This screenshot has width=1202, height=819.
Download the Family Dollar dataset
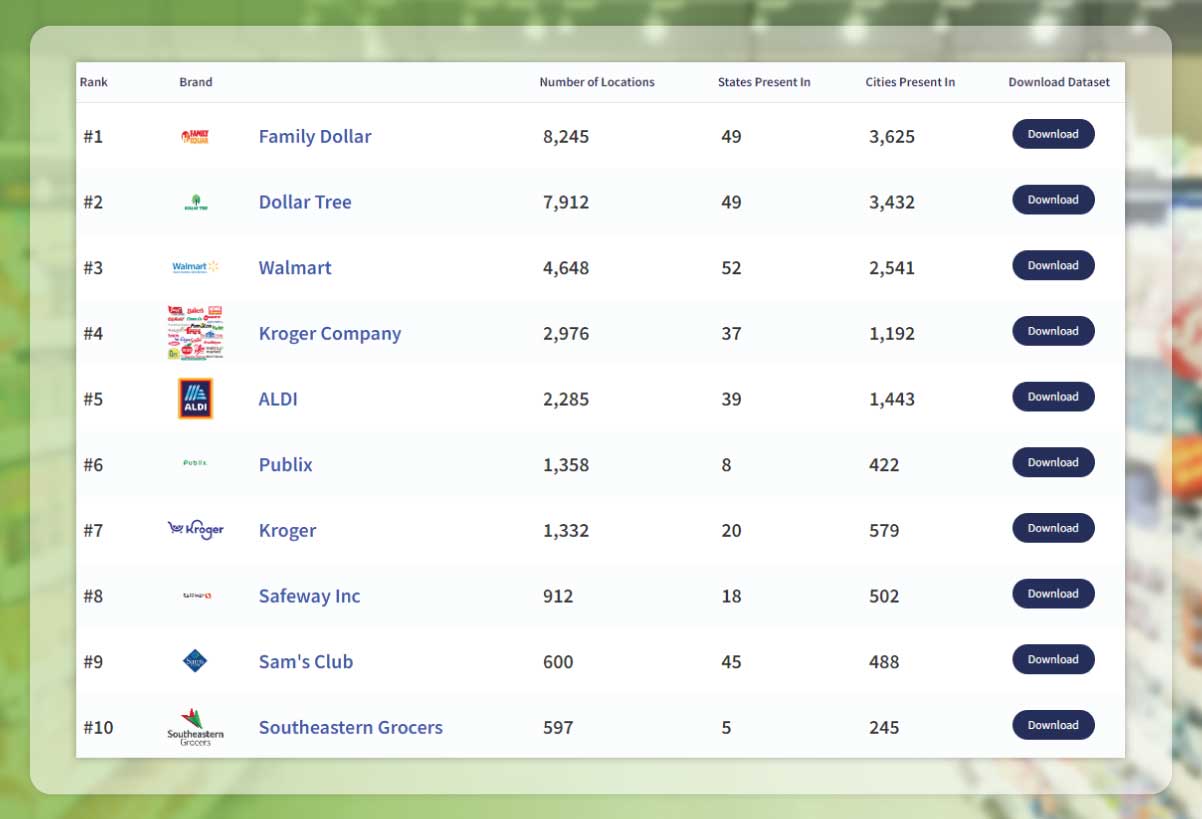click(x=1053, y=134)
